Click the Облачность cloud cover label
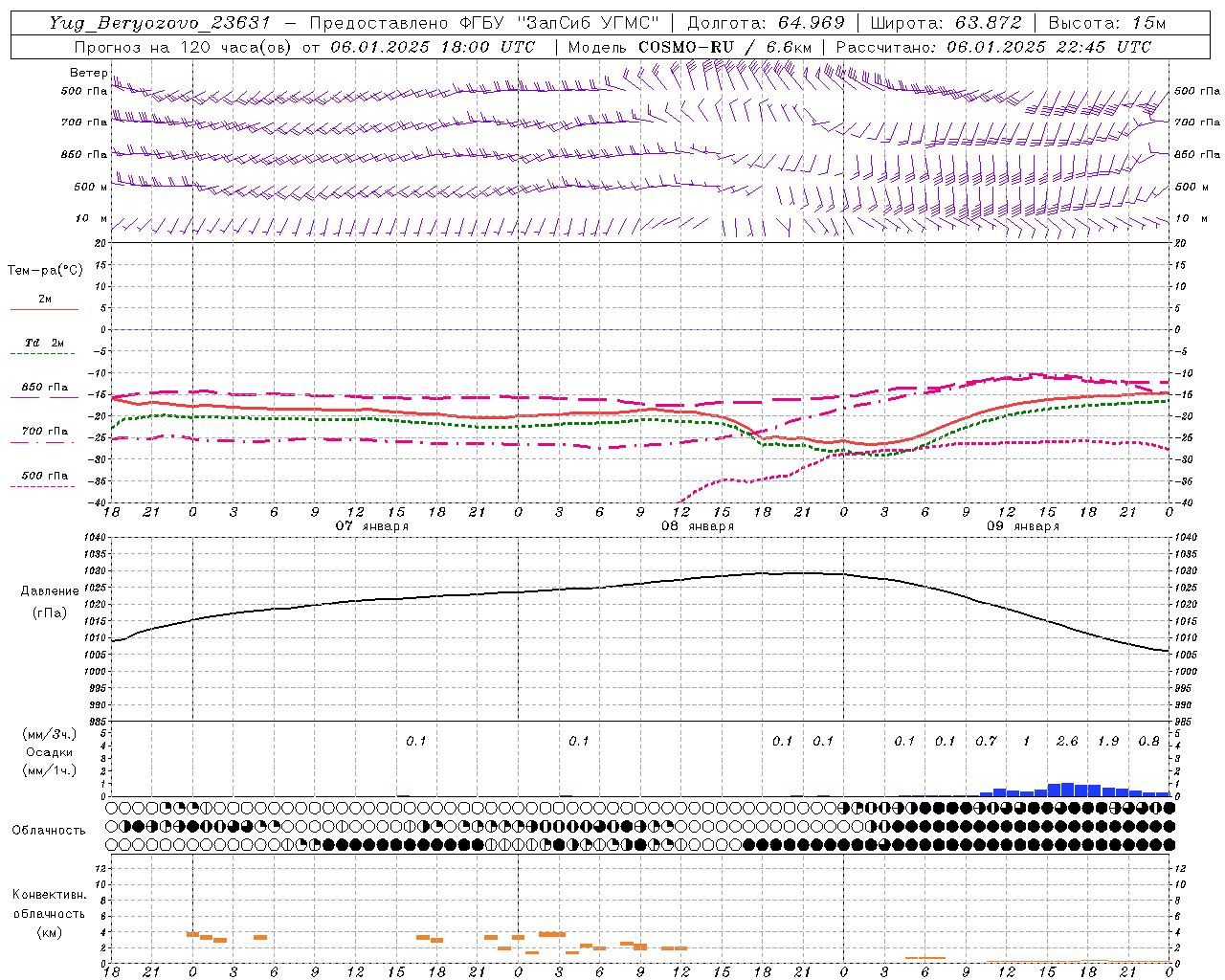Screen dimensions: 1225x980 [x=49, y=830]
